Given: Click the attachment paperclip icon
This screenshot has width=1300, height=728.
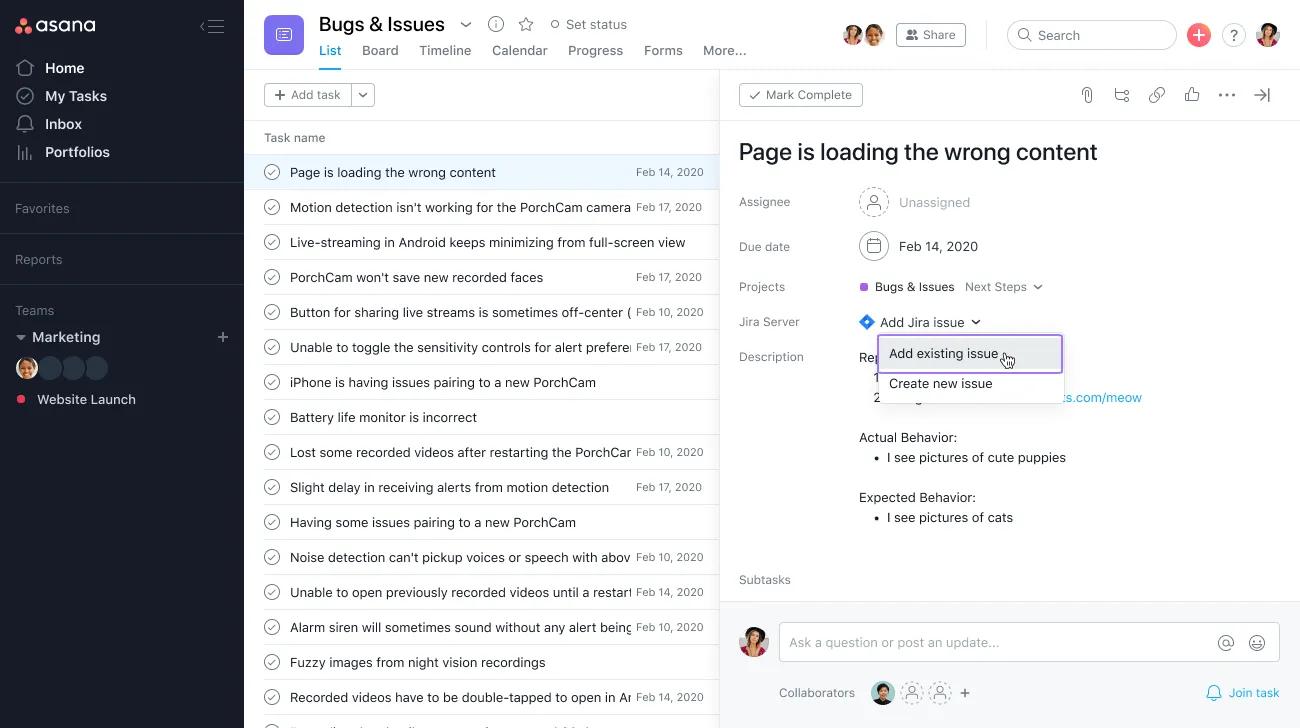Looking at the screenshot, I should click(x=1087, y=95).
